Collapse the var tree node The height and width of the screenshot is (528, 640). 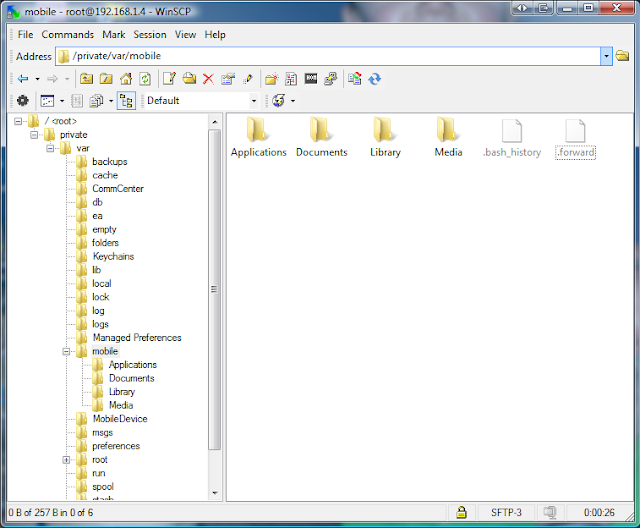(x=50, y=148)
